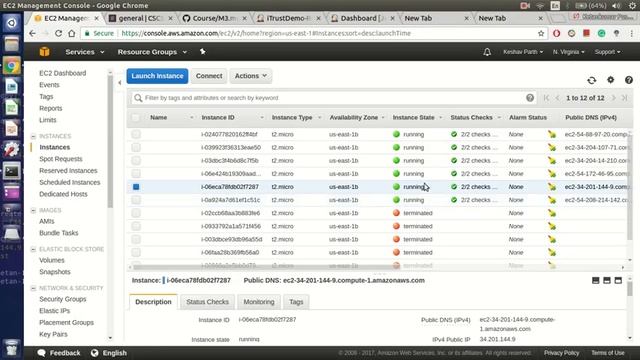The height and width of the screenshot is (360, 640).
Task: Go to the next page of results
Action: tap(613, 98)
